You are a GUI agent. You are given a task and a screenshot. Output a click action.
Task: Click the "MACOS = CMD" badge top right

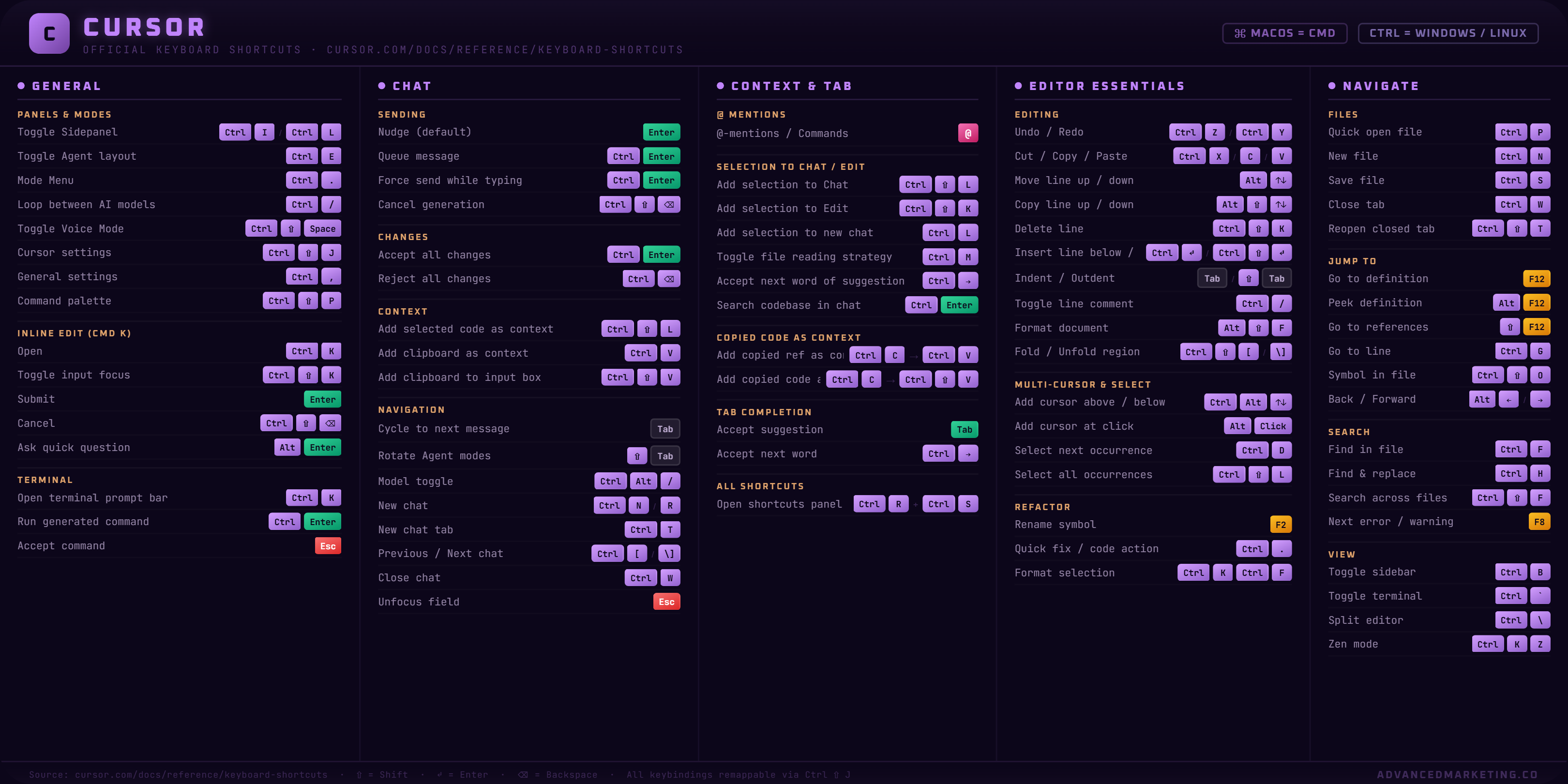click(x=1284, y=33)
